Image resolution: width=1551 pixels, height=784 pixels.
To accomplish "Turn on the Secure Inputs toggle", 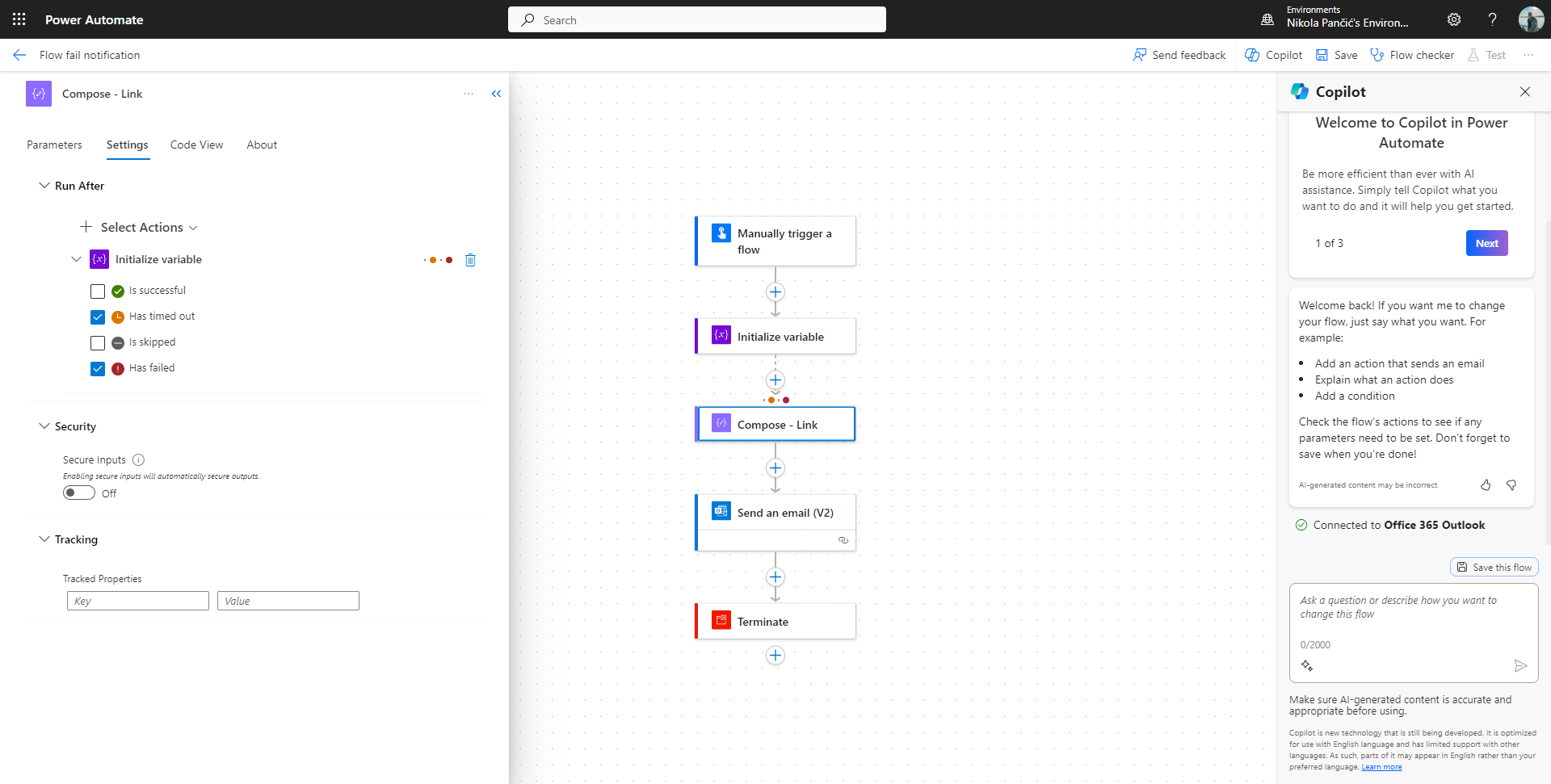I will point(78,493).
